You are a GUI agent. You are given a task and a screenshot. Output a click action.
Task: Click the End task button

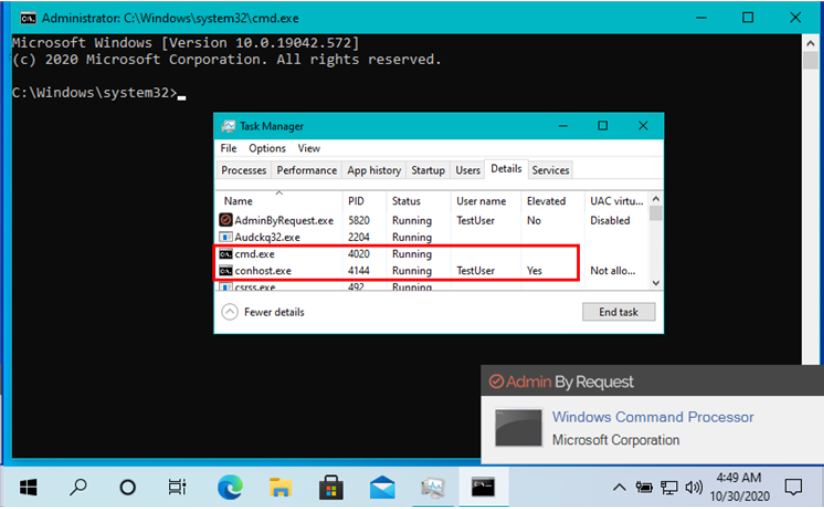click(x=619, y=312)
